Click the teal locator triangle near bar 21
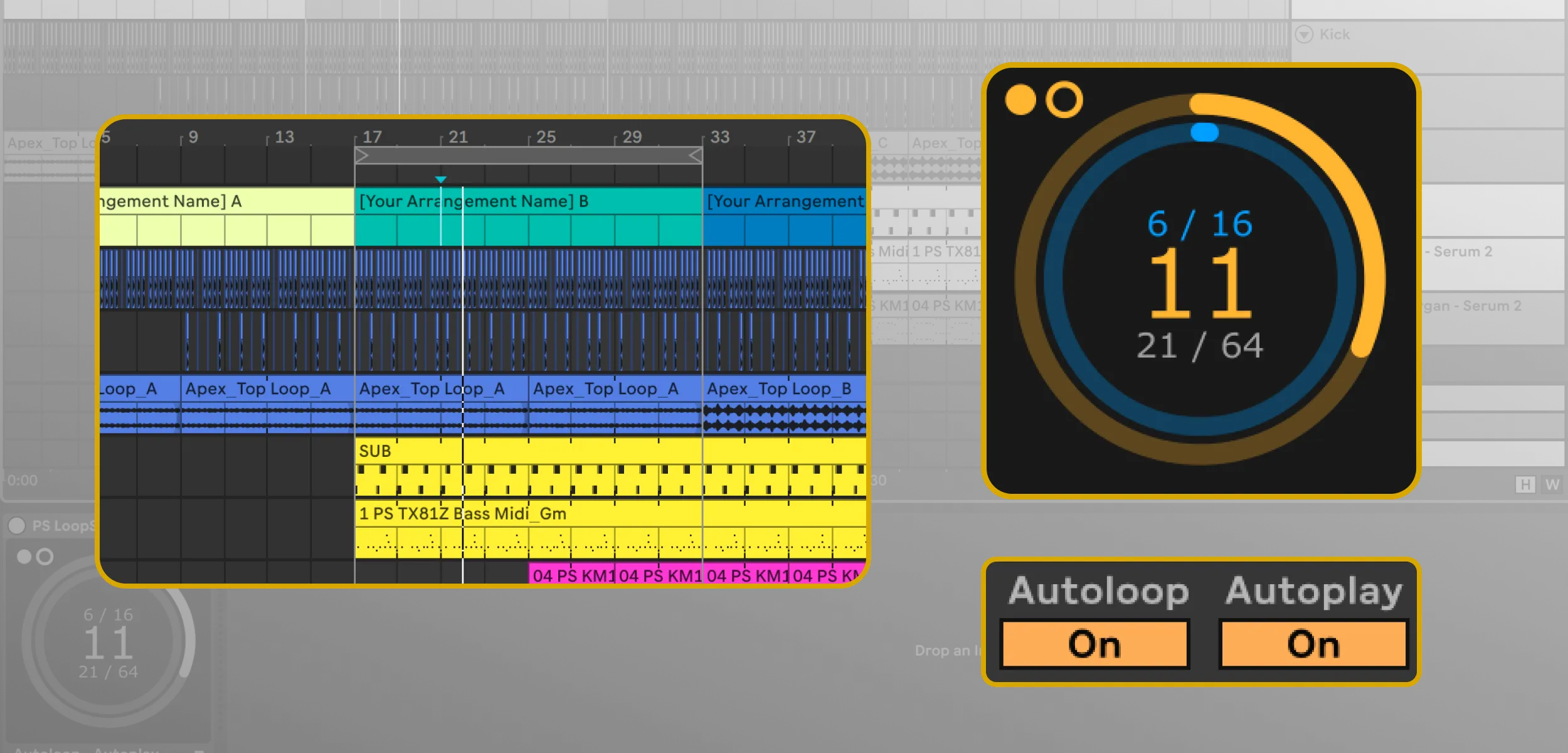This screenshot has width=1568, height=753. click(x=442, y=179)
